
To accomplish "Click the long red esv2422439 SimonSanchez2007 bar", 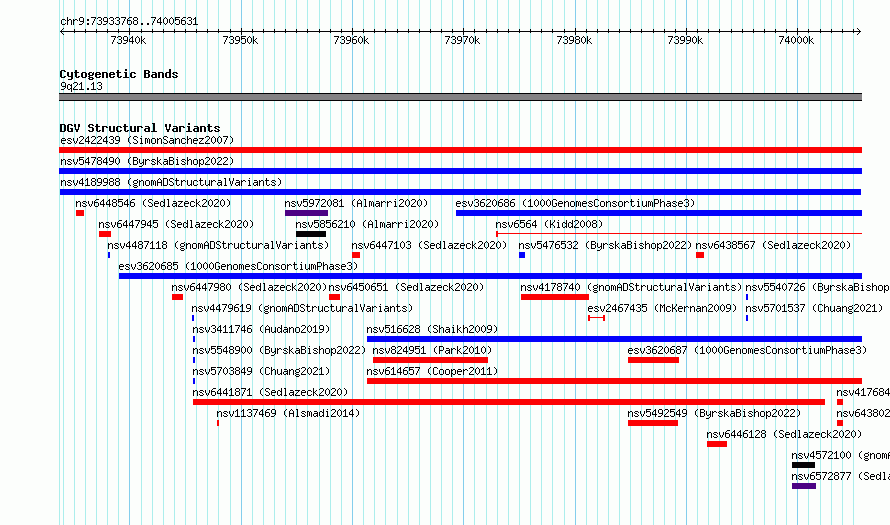I will pos(460,150).
